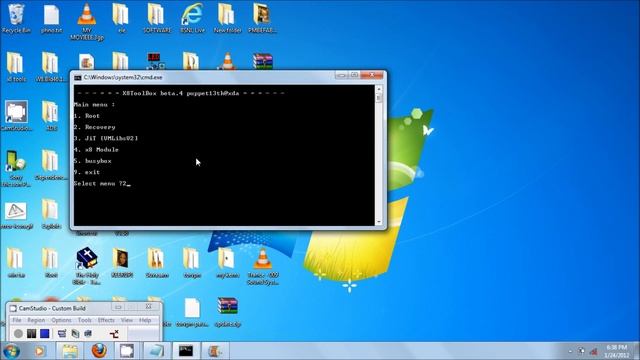The width and height of the screenshot is (640, 360).
Task: Click the red autopan icon in CamStudio toolbar
Action: [x=114, y=334]
